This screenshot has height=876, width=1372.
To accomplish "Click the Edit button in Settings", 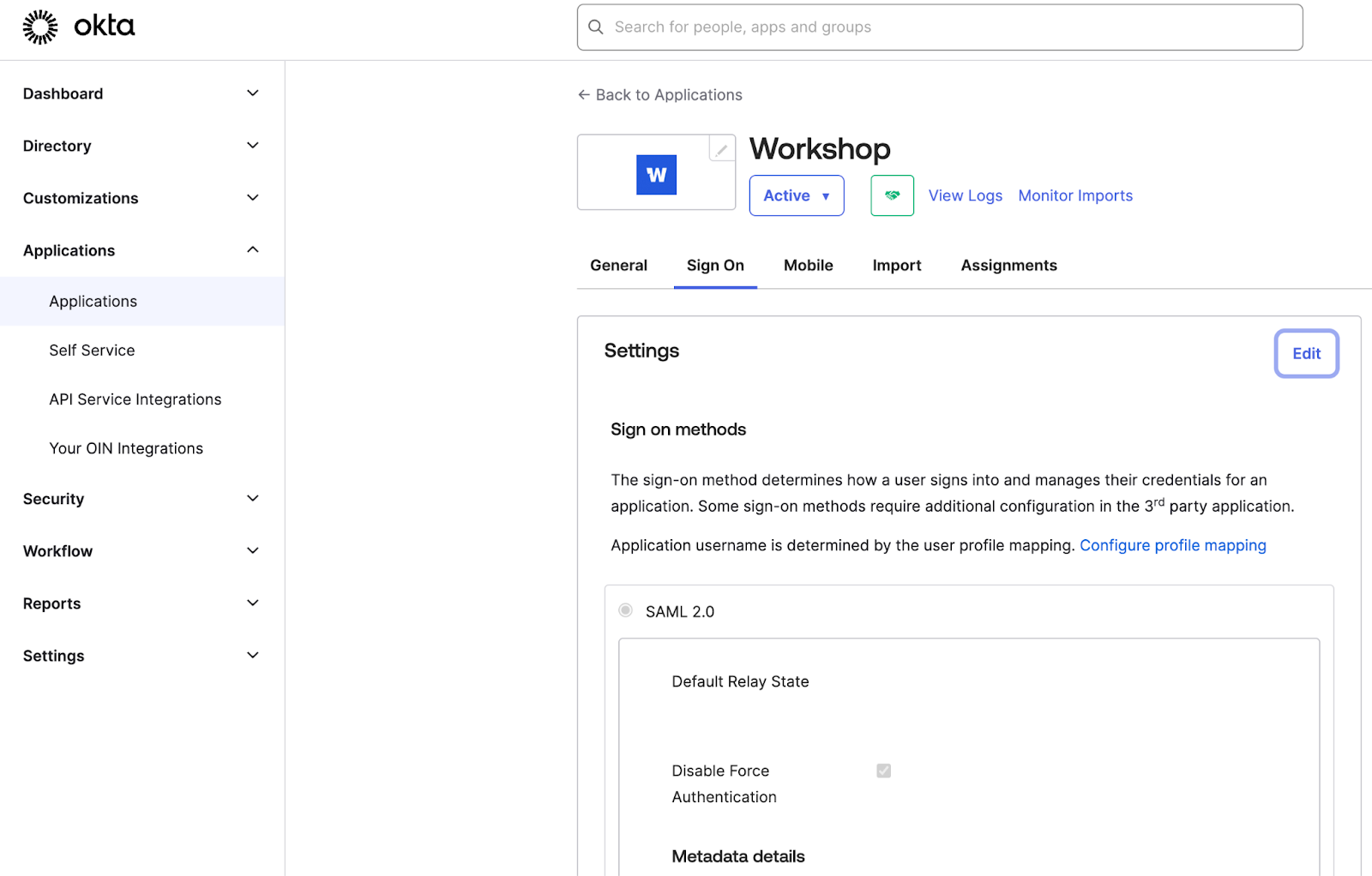I will pyautogui.click(x=1306, y=353).
